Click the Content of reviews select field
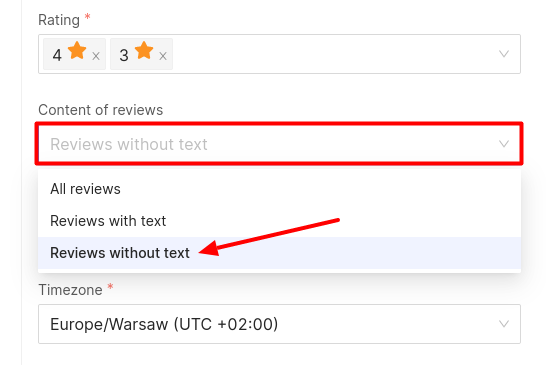Image resolution: width=546 pixels, height=365 pixels. [x=279, y=144]
